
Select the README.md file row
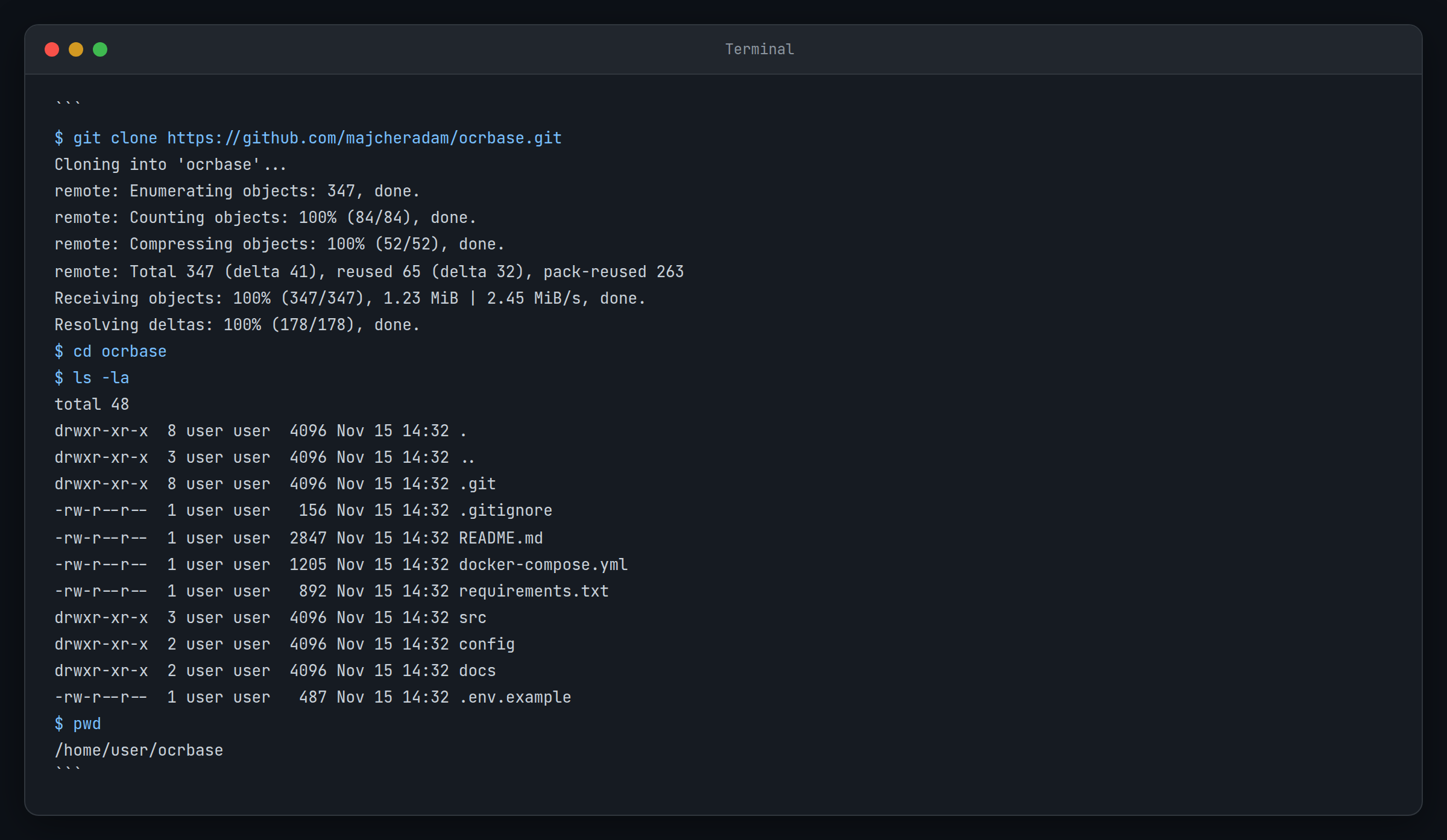click(298, 538)
